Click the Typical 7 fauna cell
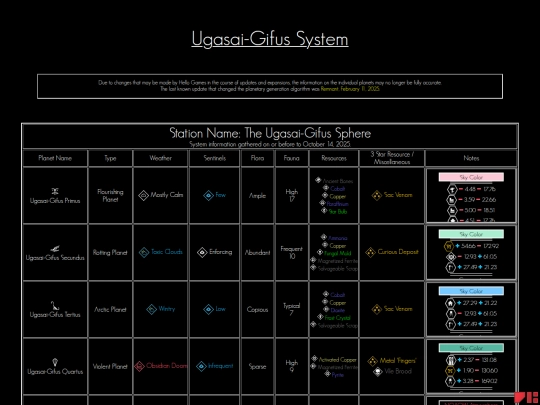 [x=292, y=310]
